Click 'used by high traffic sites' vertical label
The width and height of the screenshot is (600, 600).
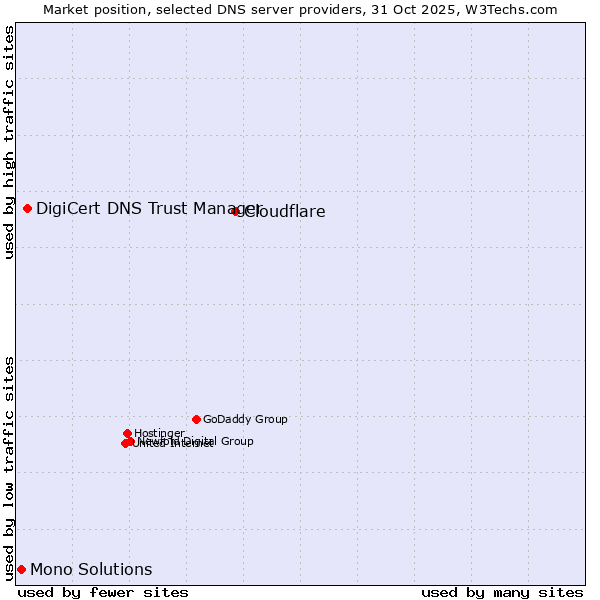tap(9, 142)
